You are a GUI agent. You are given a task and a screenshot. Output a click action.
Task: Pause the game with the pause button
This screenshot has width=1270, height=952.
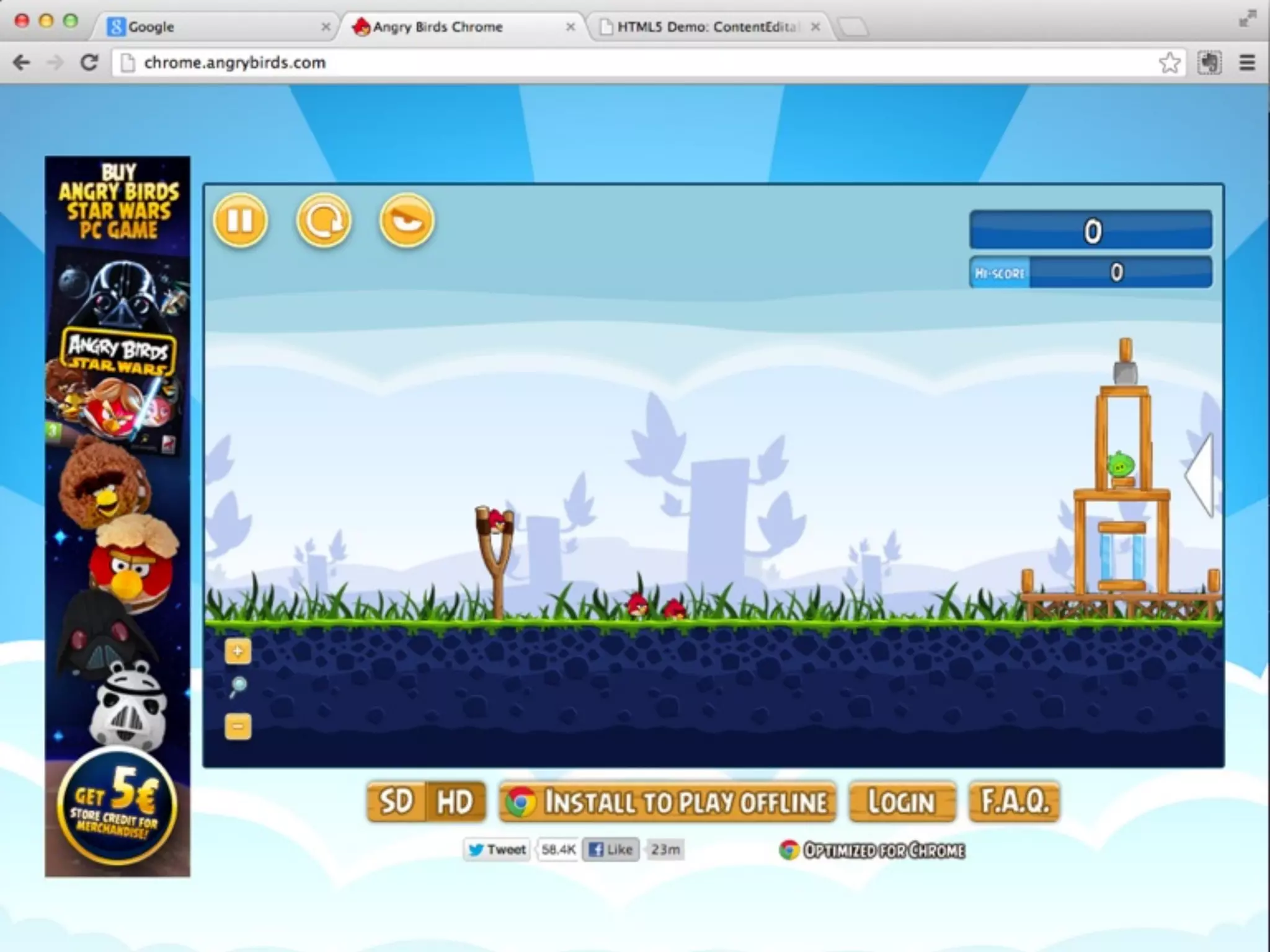(241, 221)
